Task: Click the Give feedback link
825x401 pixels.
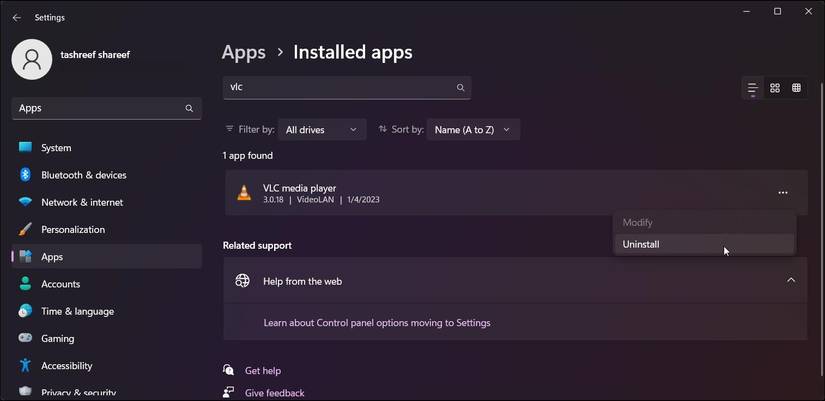Action: tap(274, 393)
